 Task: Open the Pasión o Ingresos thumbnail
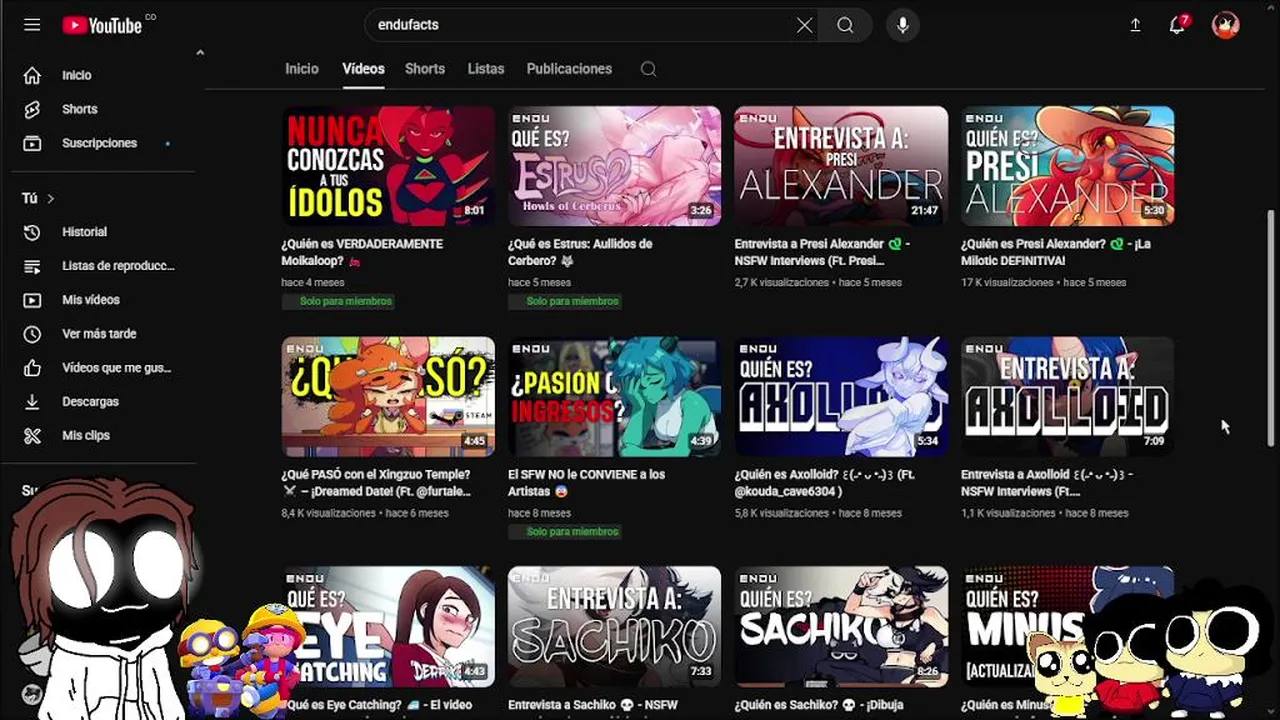[614, 396]
